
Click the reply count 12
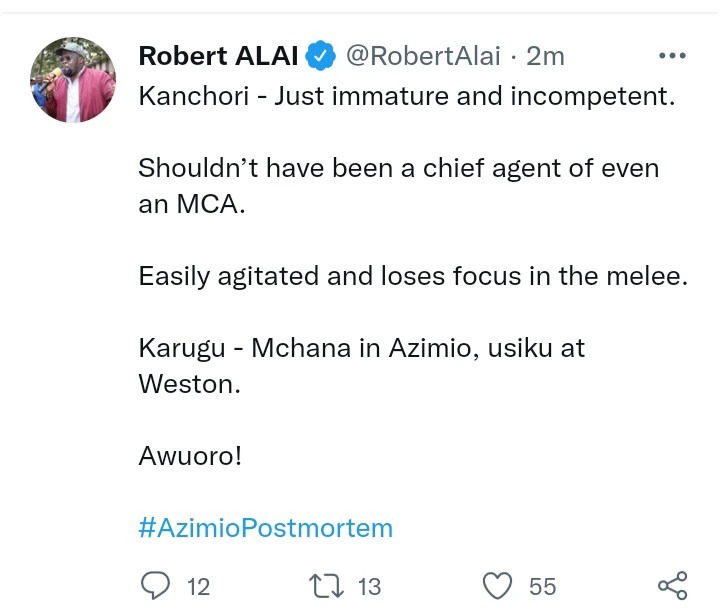(198, 586)
